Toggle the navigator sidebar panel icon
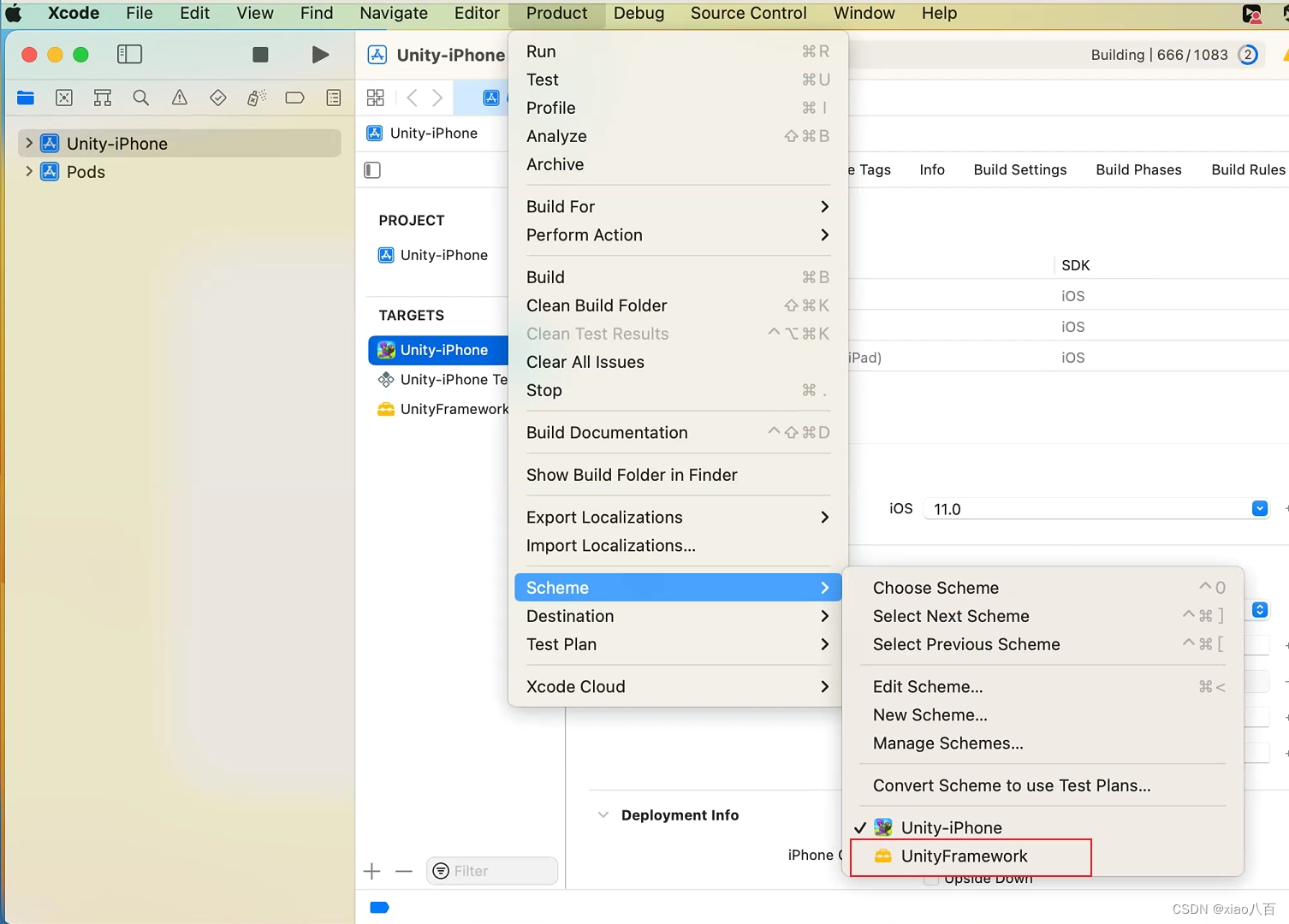The height and width of the screenshot is (924, 1289). [x=129, y=55]
